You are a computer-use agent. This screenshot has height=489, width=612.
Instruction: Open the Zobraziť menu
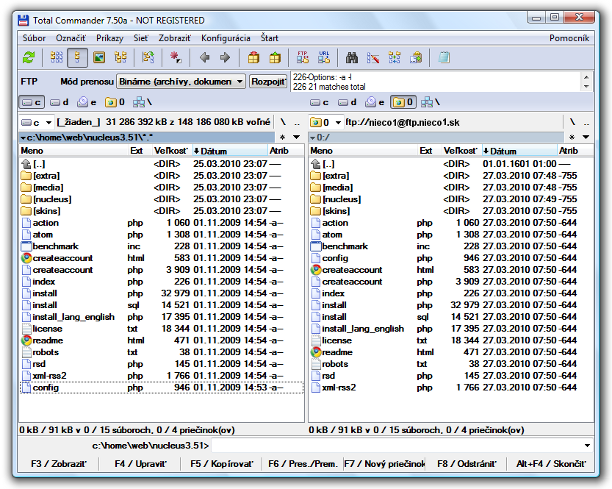(x=174, y=38)
